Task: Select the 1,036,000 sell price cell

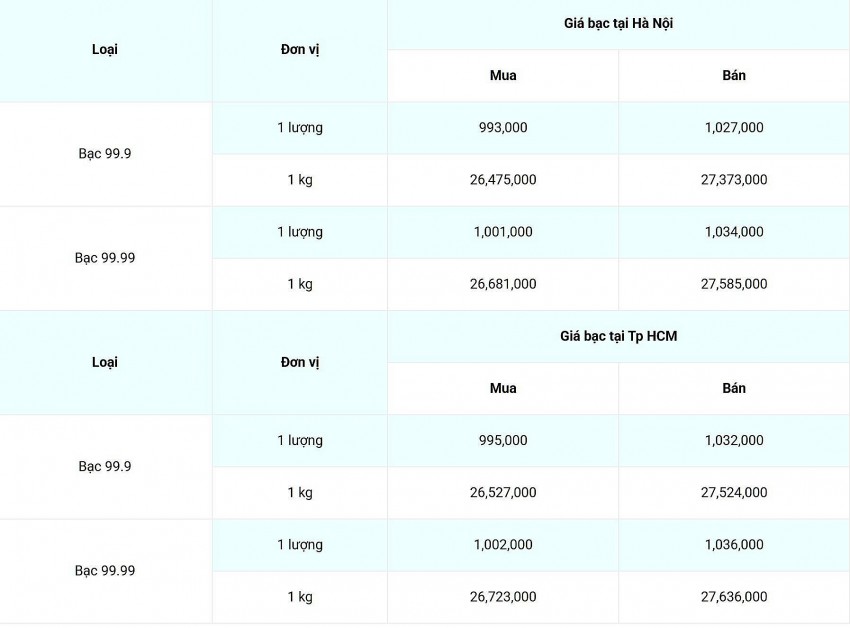Action: pyautogui.click(x=734, y=545)
